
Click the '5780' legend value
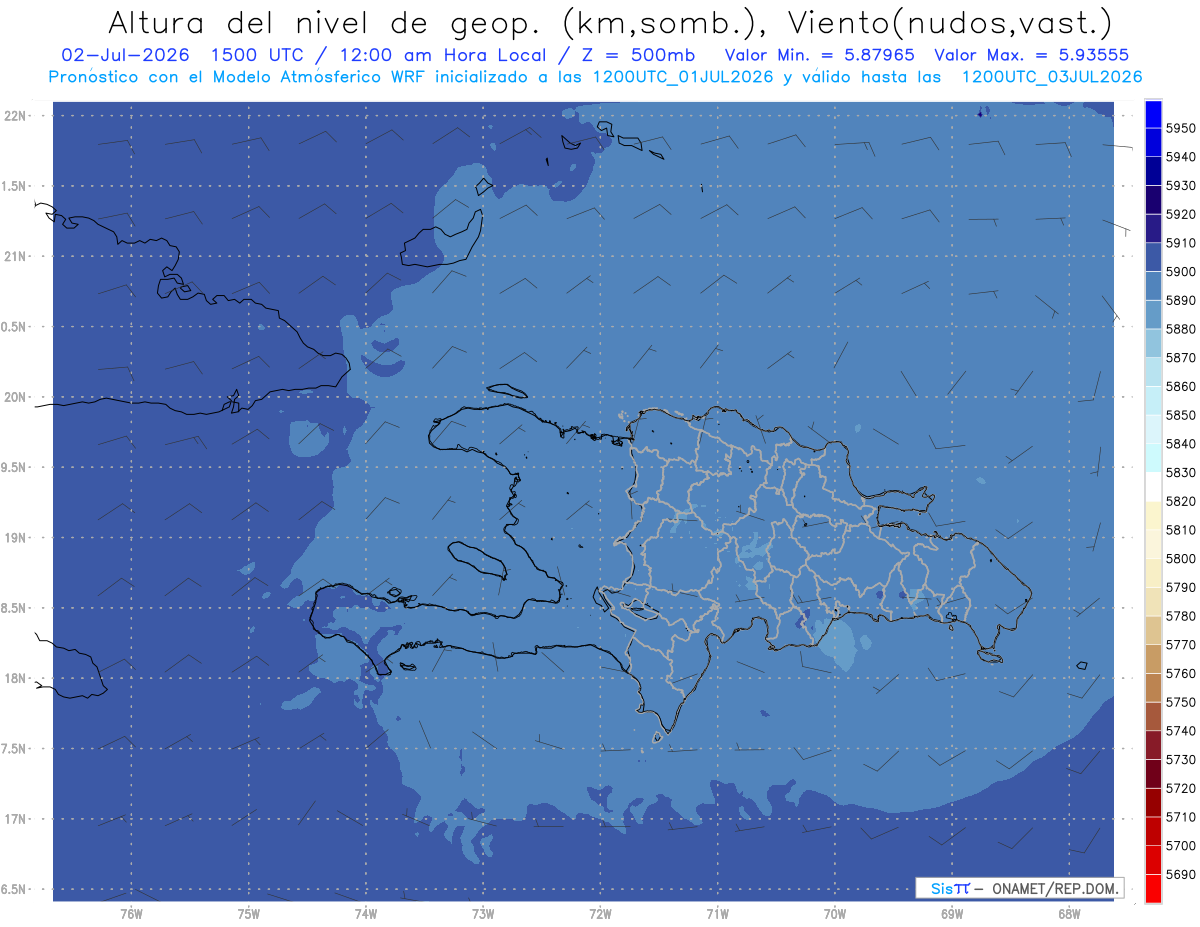pos(1180,616)
